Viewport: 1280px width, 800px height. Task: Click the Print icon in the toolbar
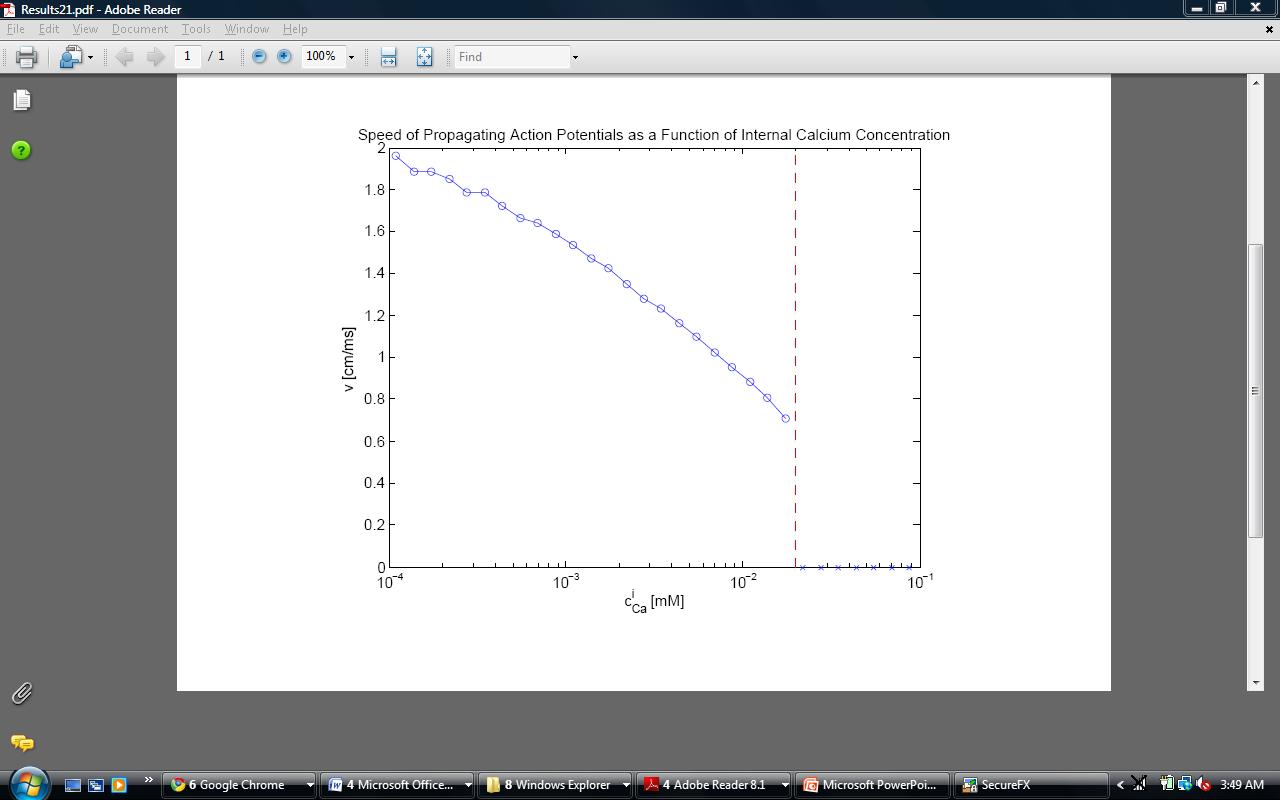click(x=27, y=57)
